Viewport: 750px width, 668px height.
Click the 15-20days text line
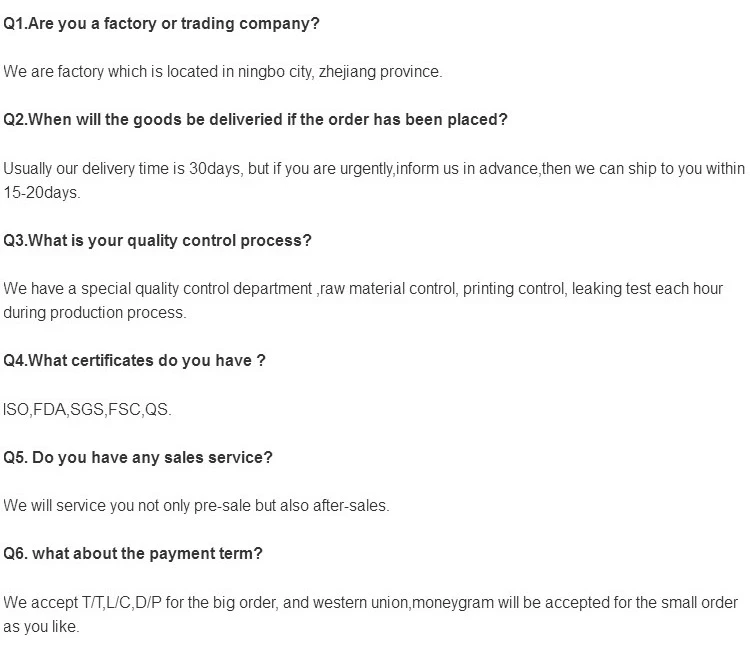click(42, 193)
